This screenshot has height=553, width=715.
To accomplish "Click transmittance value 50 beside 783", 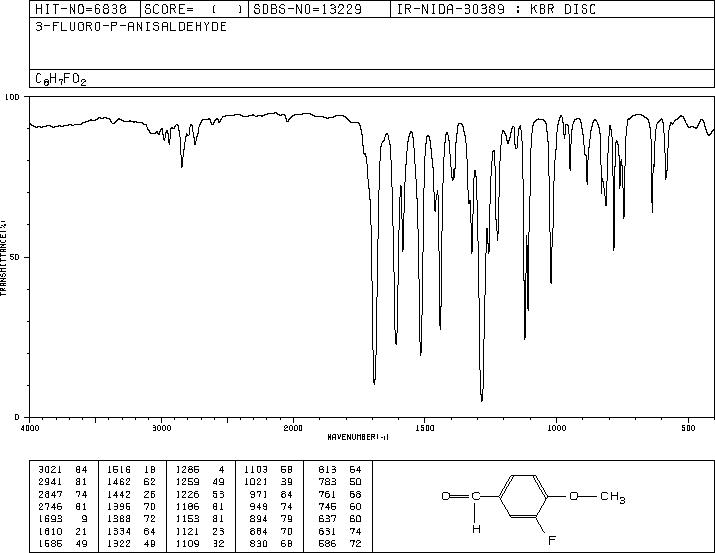I will click(x=356, y=482).
